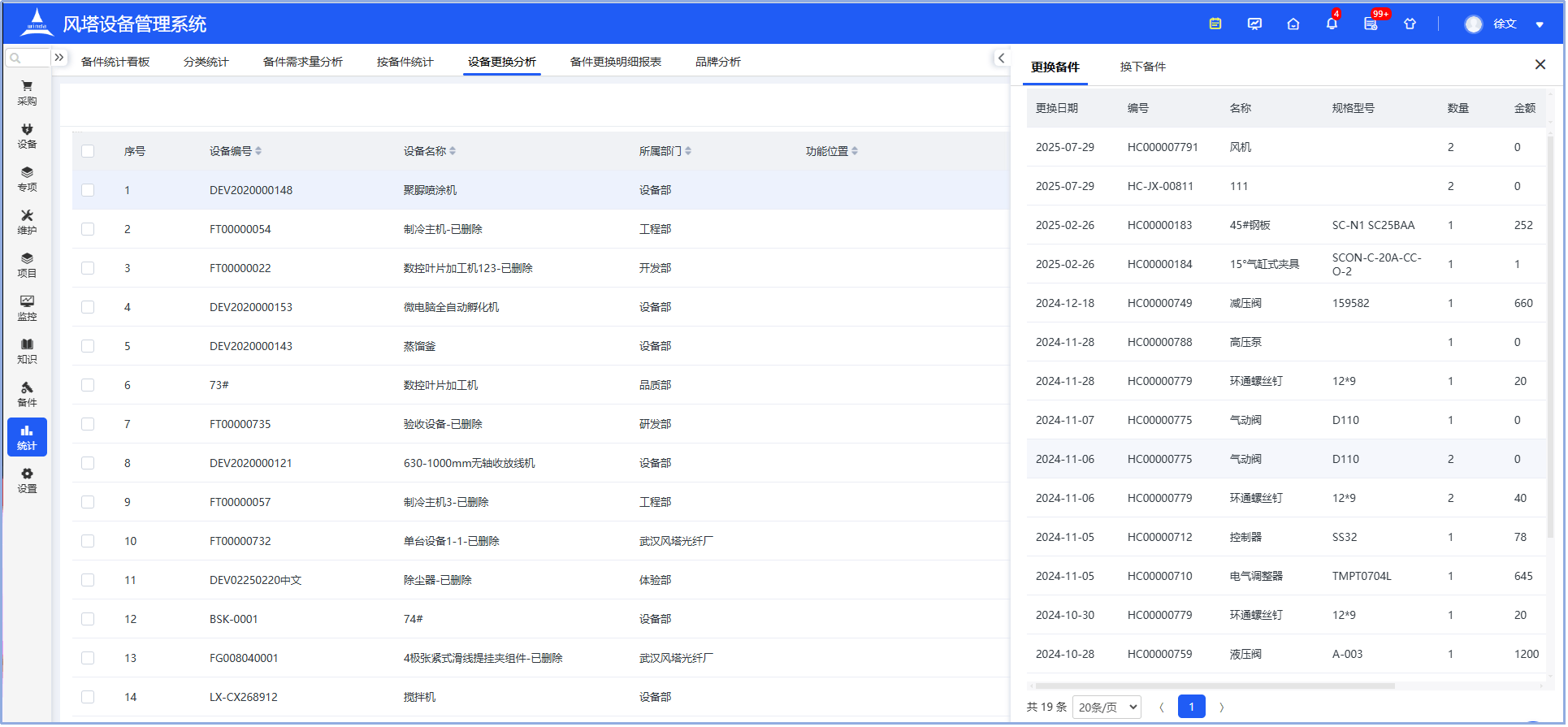Screen dimensions: 1568x727
Task: Open the 知识 knowledge sidebar module
Action: (27, 351)
